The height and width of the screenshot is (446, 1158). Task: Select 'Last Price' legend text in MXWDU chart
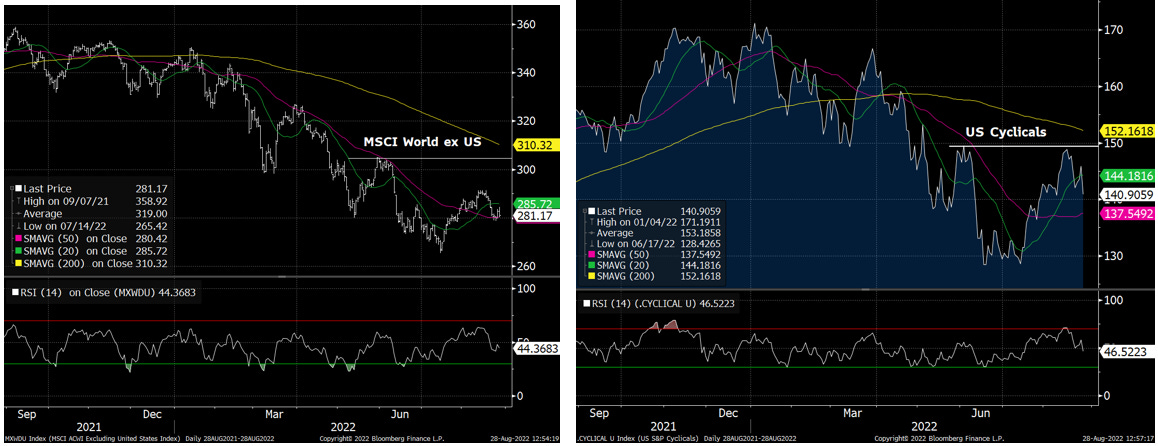(x=47, y=188)
